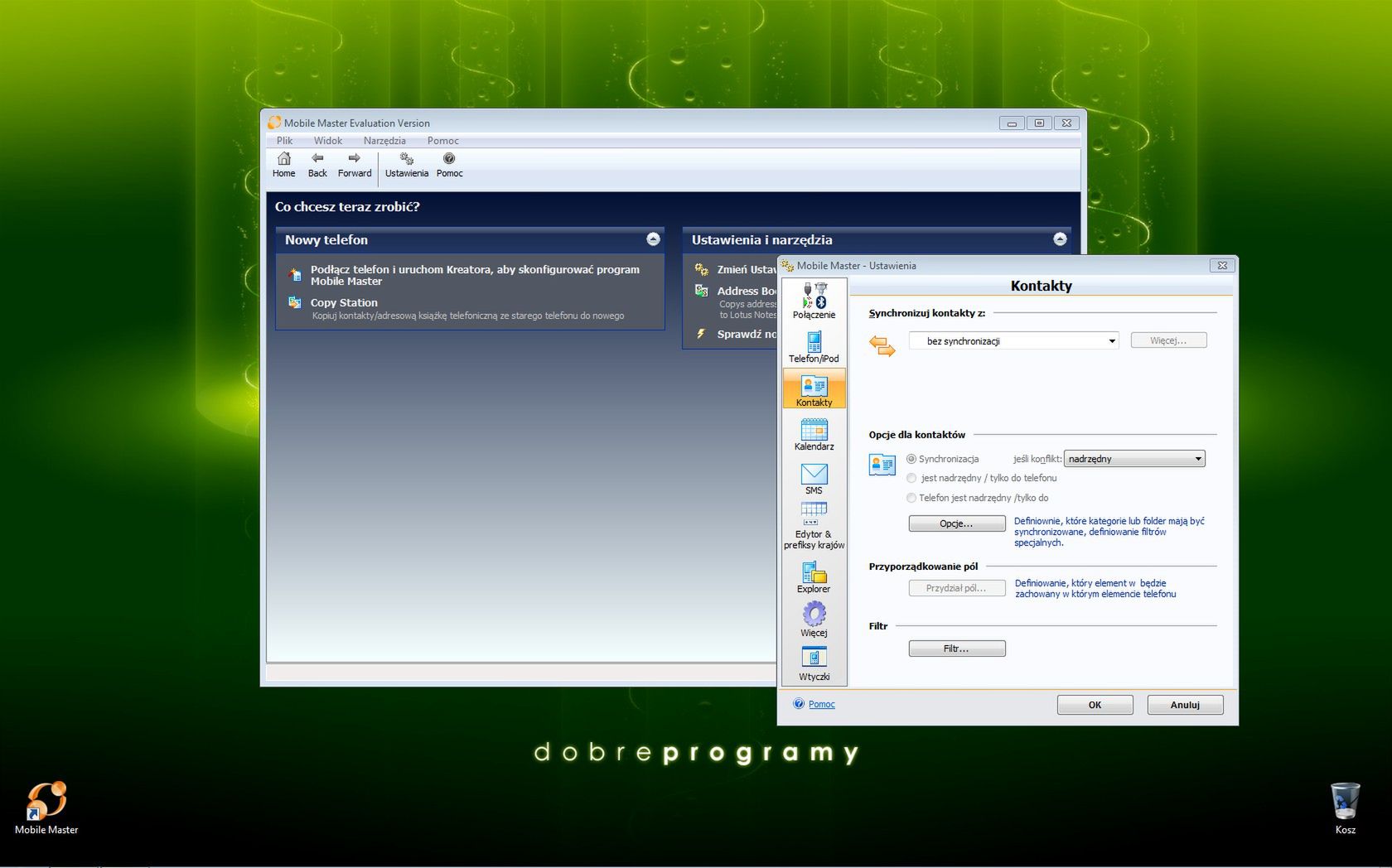Select the SMS settings section
This screenshot has height=868, width=1392.
pyautogui.click(x=814, y=479)
